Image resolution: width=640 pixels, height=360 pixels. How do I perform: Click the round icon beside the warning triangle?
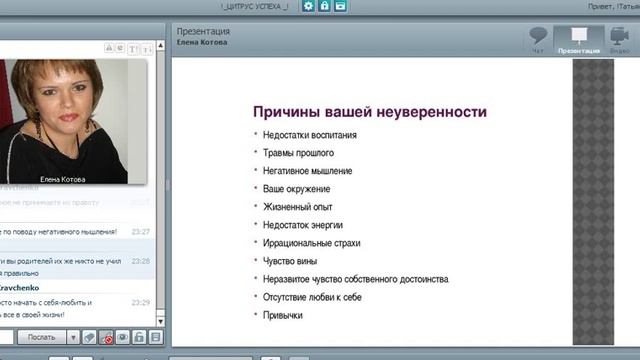[x=120, y=48]
